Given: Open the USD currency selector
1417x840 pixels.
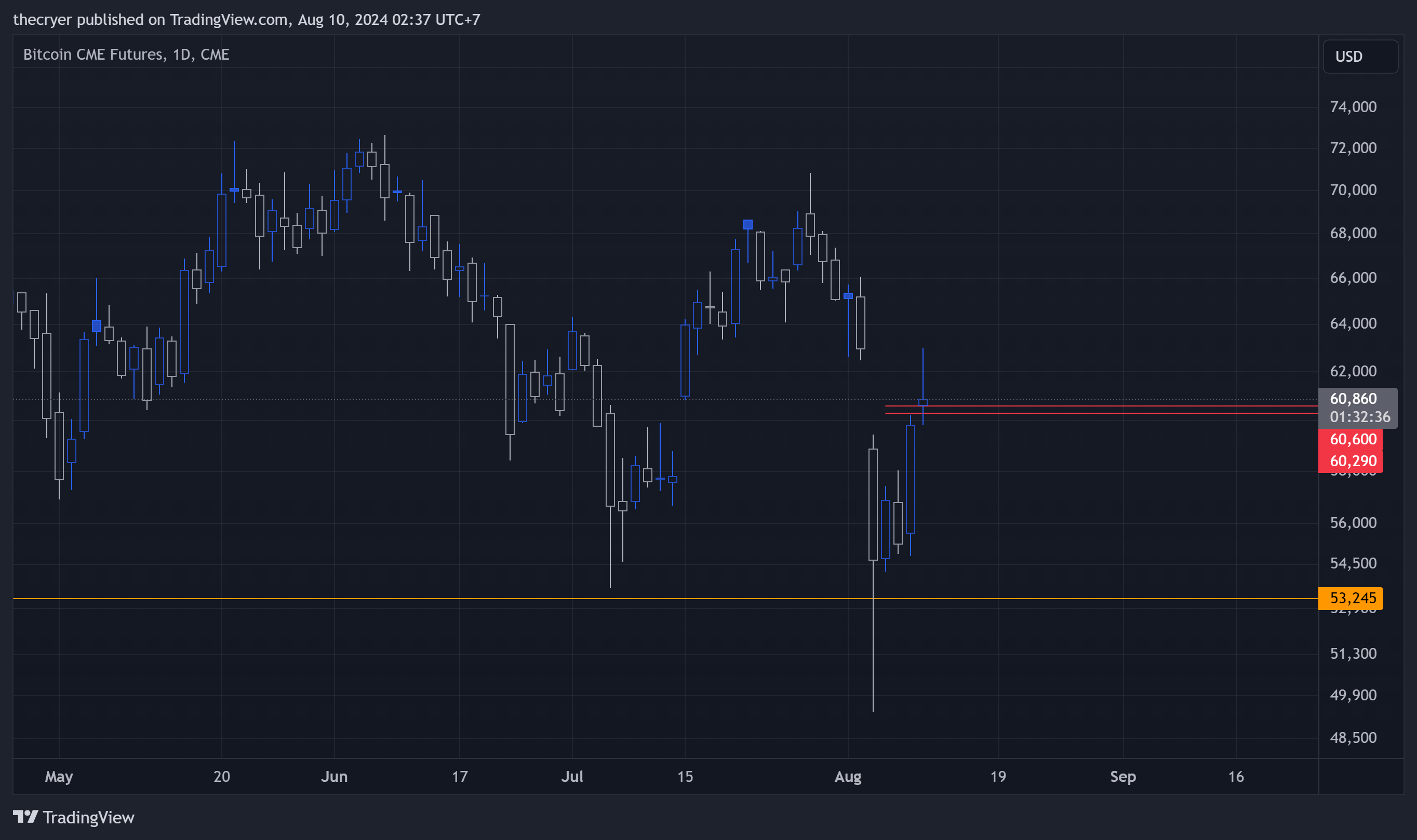Looking at the screenshot, I should tap(1360, 57).
